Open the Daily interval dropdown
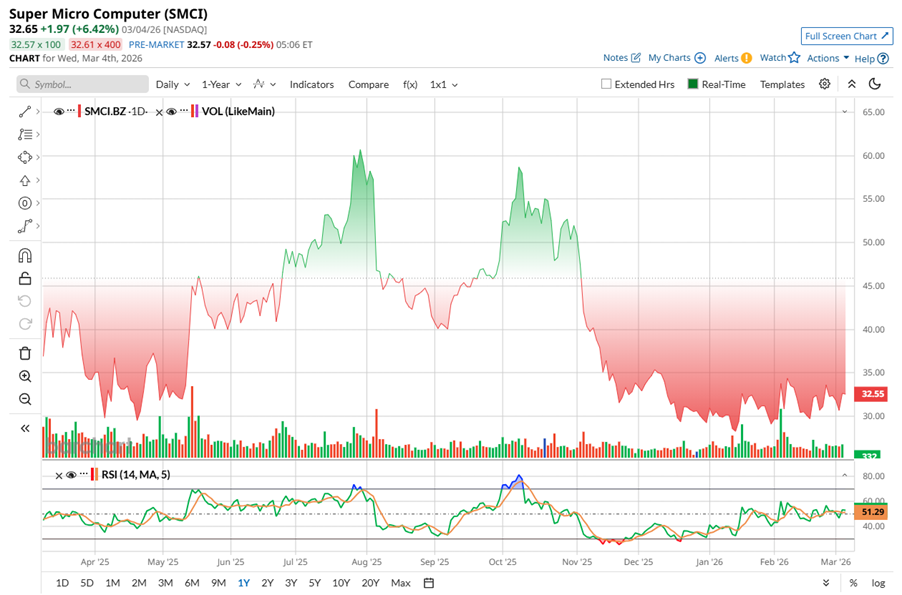The image size is (902, 595). click(x=173, y=85)
